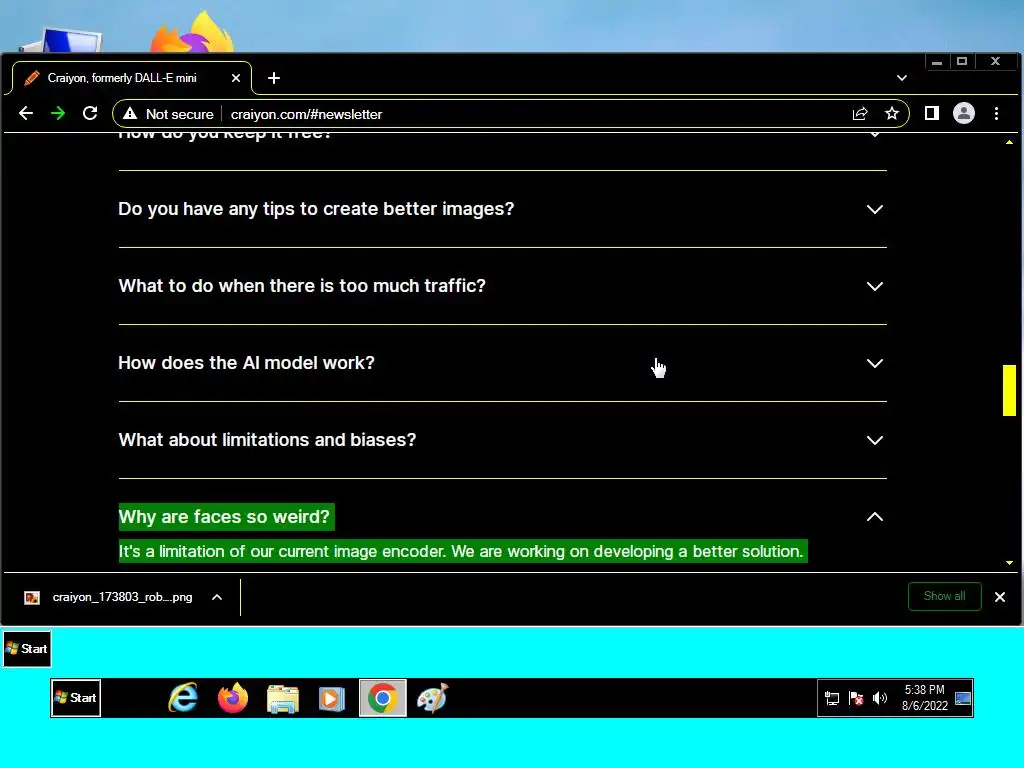Viewport: 1024px width, 768px height.
Task: Share this page via address bar icon
Action: pos(860,114)
